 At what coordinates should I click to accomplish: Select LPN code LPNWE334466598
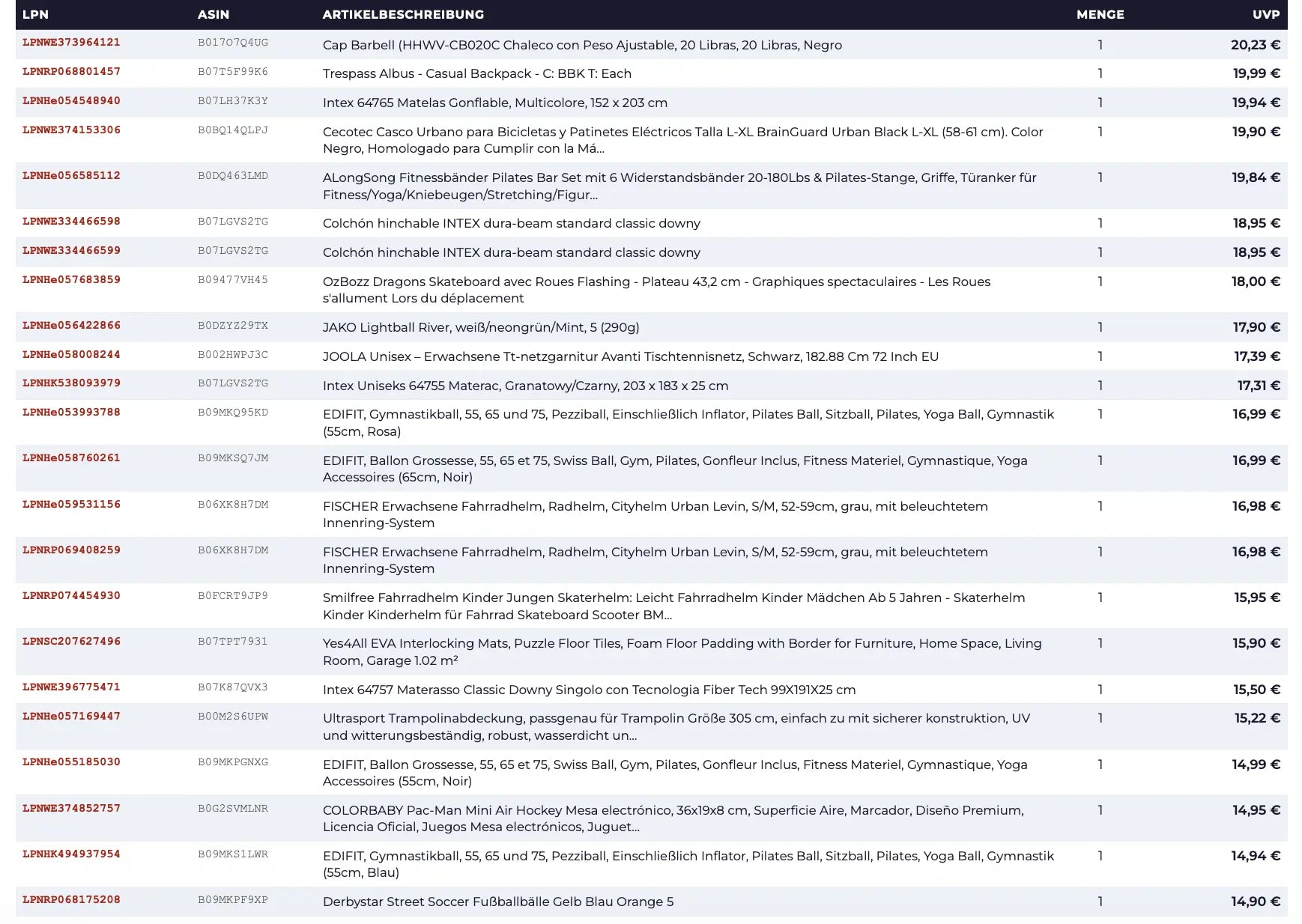71,222
